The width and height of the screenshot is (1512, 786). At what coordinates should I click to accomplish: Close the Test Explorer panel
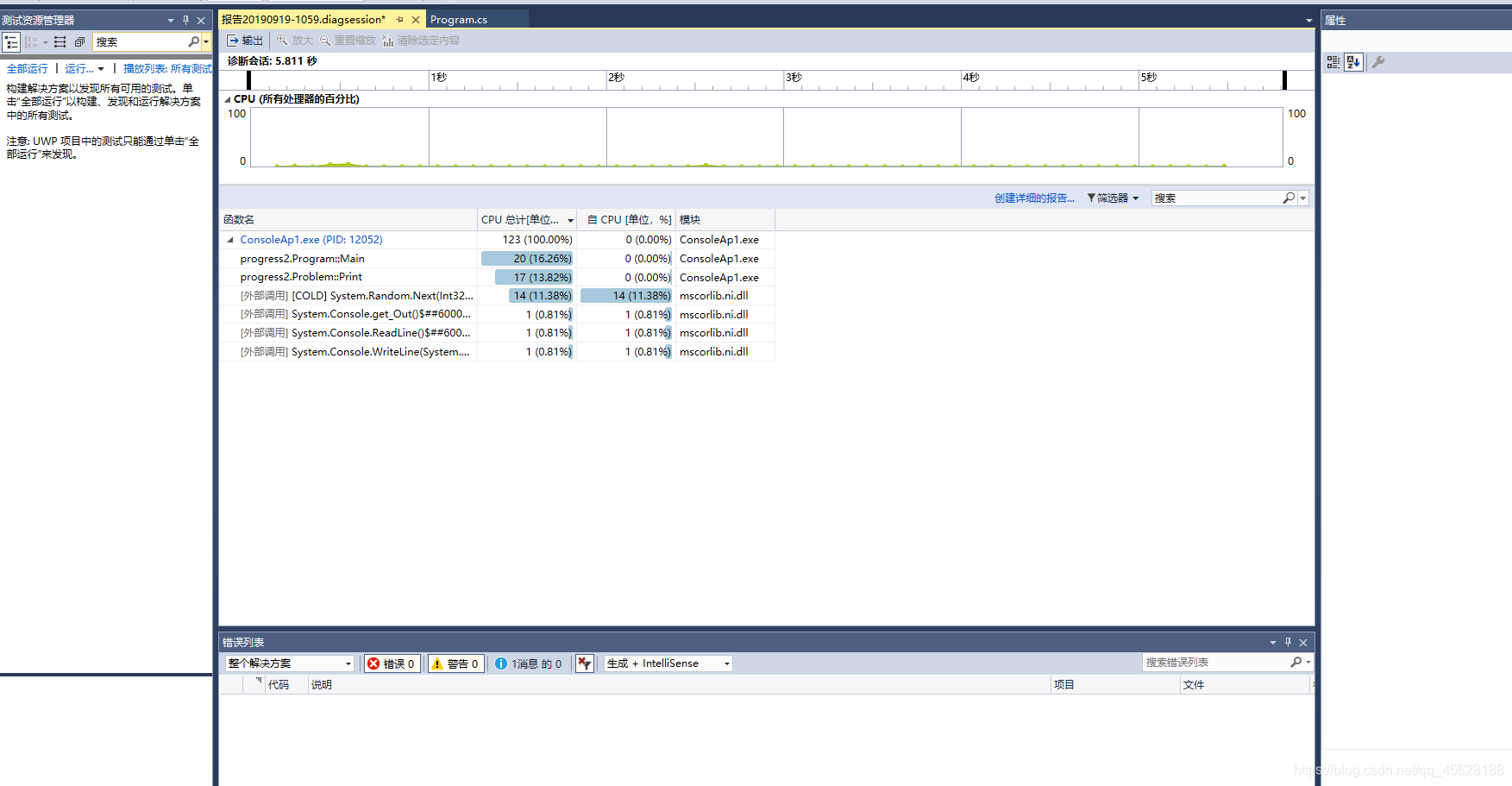(201, 20)
